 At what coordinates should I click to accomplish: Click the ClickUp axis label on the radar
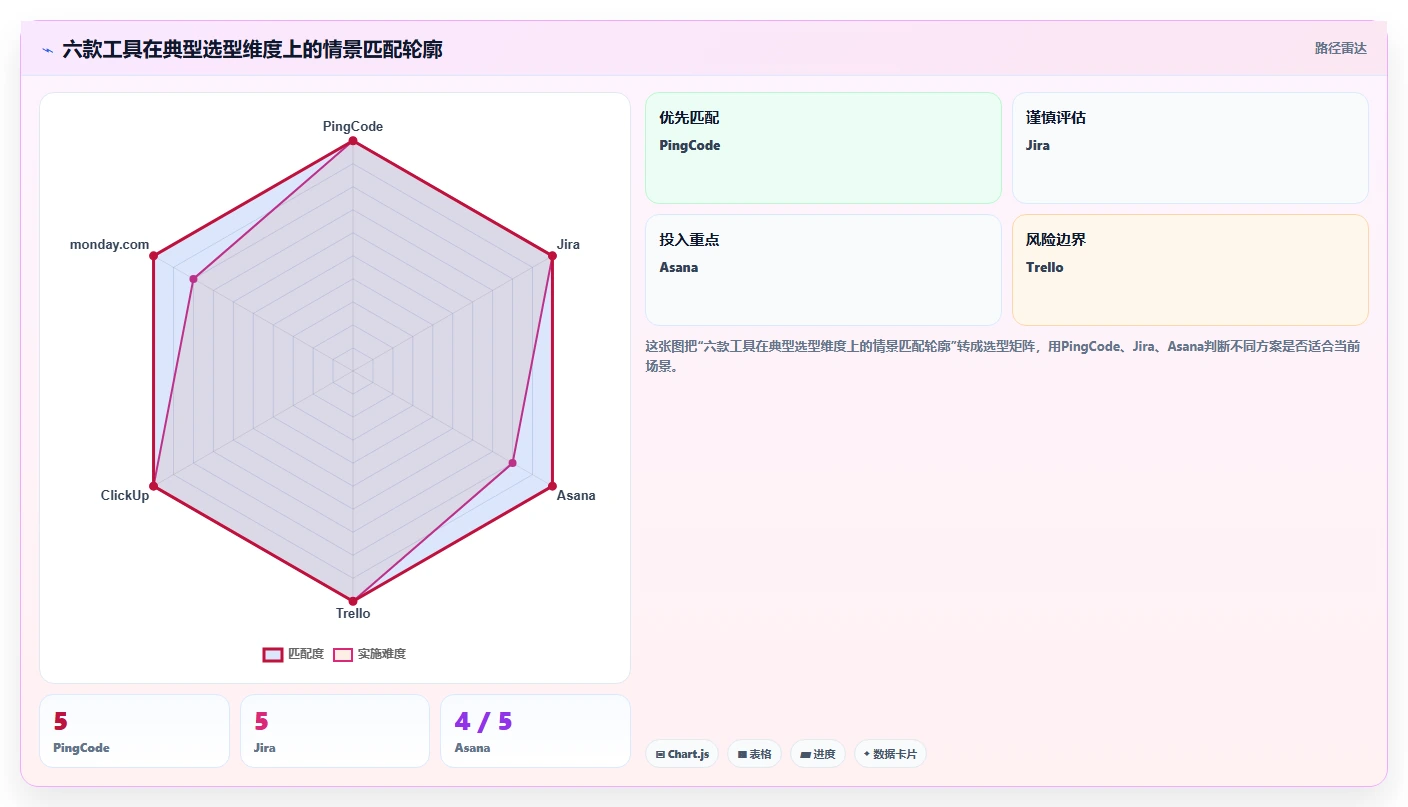click(x=125, y=495)
